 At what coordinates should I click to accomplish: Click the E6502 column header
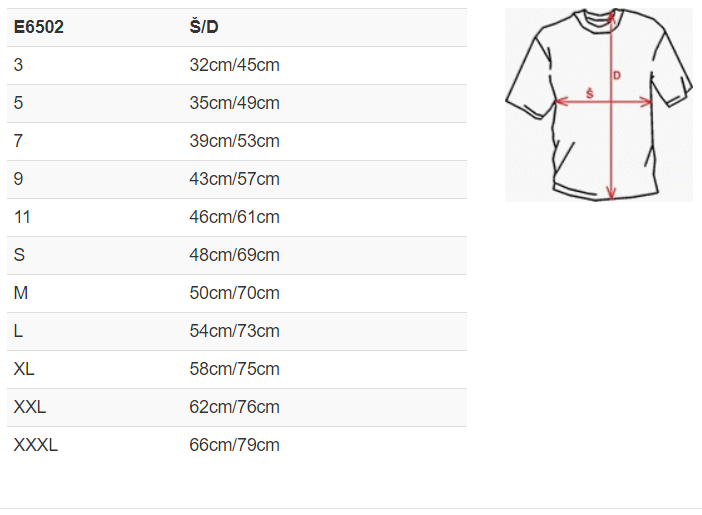pyautogui.click(x=39, y=27)
